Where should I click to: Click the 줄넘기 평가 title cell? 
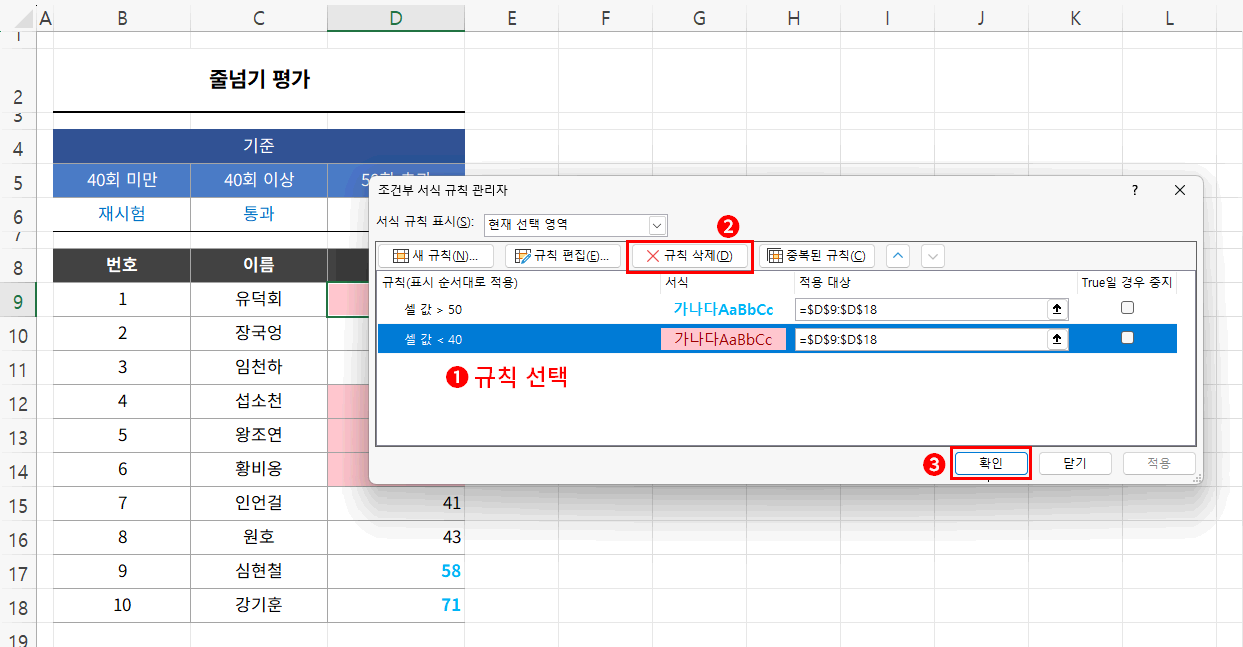[x=259, y=80]
